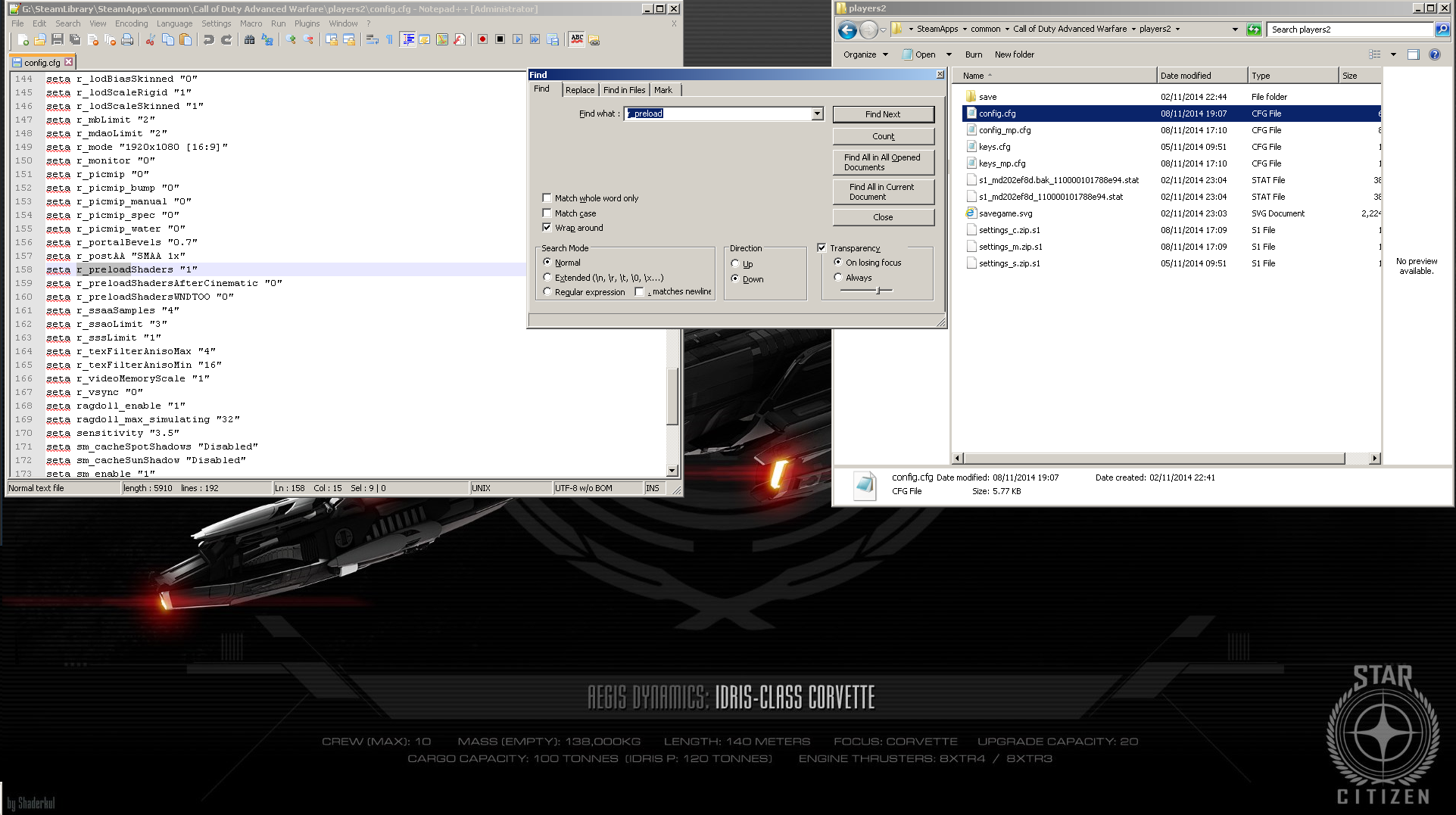Viewport: 1456px width, 815px height.
Task: Click the Print icon in Notepad++ toolbar
Action: coord(127,39)
